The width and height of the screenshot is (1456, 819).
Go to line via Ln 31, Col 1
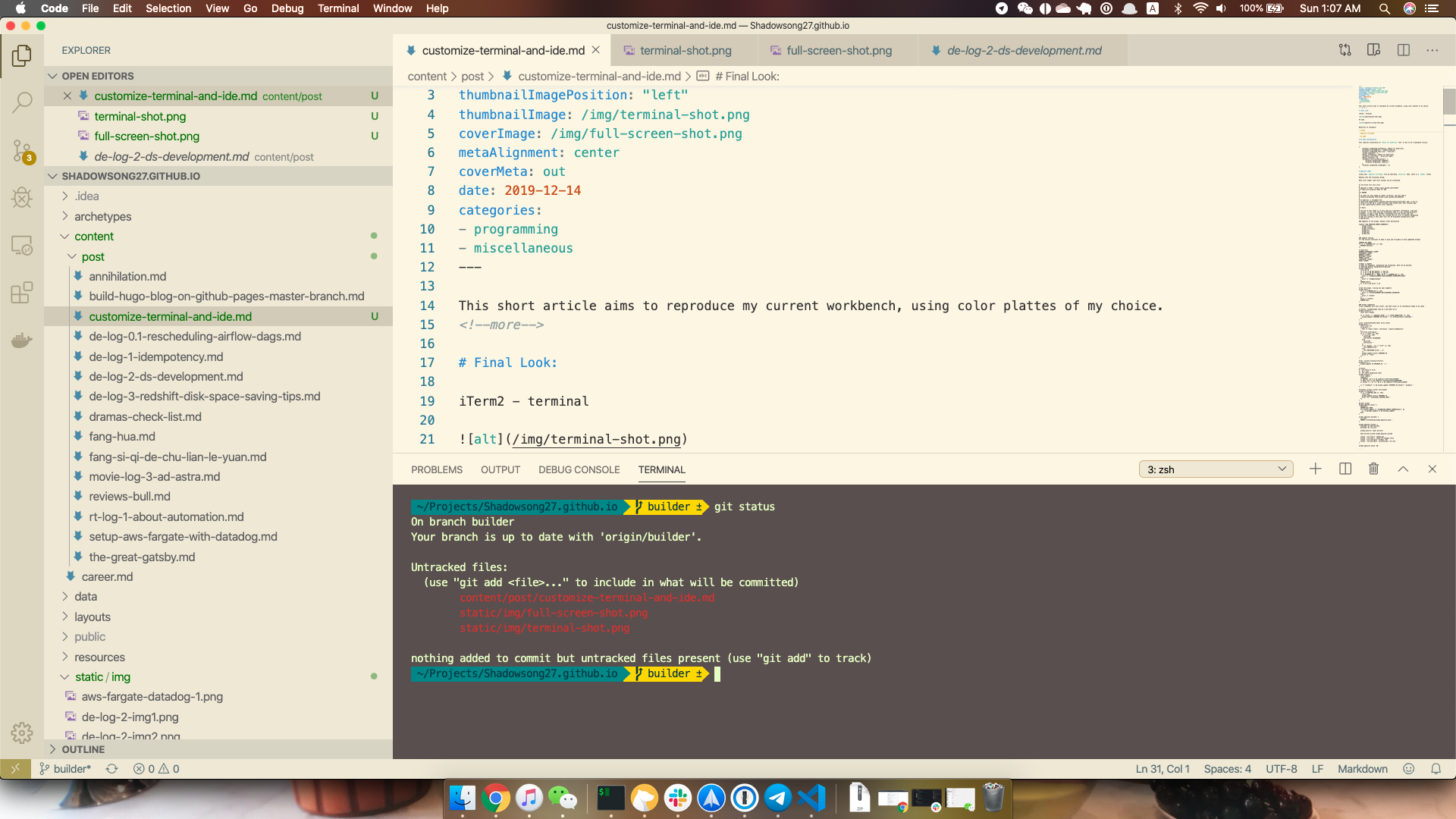click(1163, 769)
